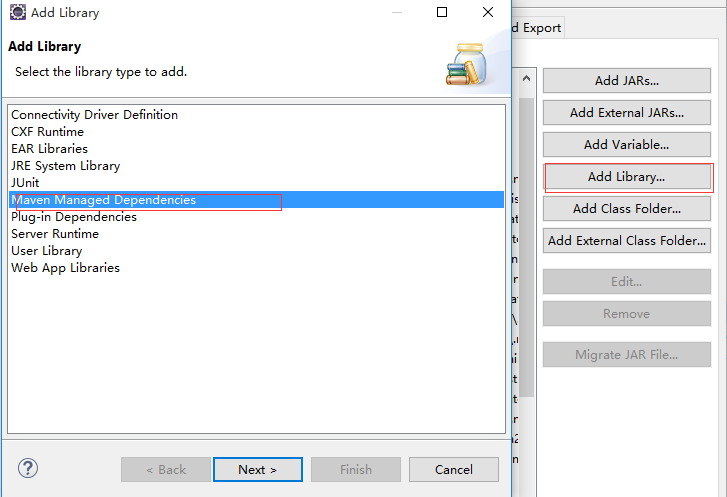
Task: Click Add Library... in background window
Action: pyautogui.click(x=627, y=177)
